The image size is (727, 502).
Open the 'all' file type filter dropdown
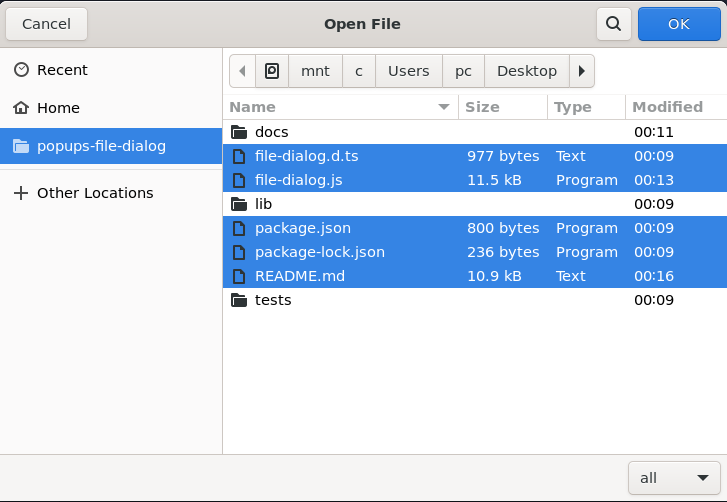[674, 478]
